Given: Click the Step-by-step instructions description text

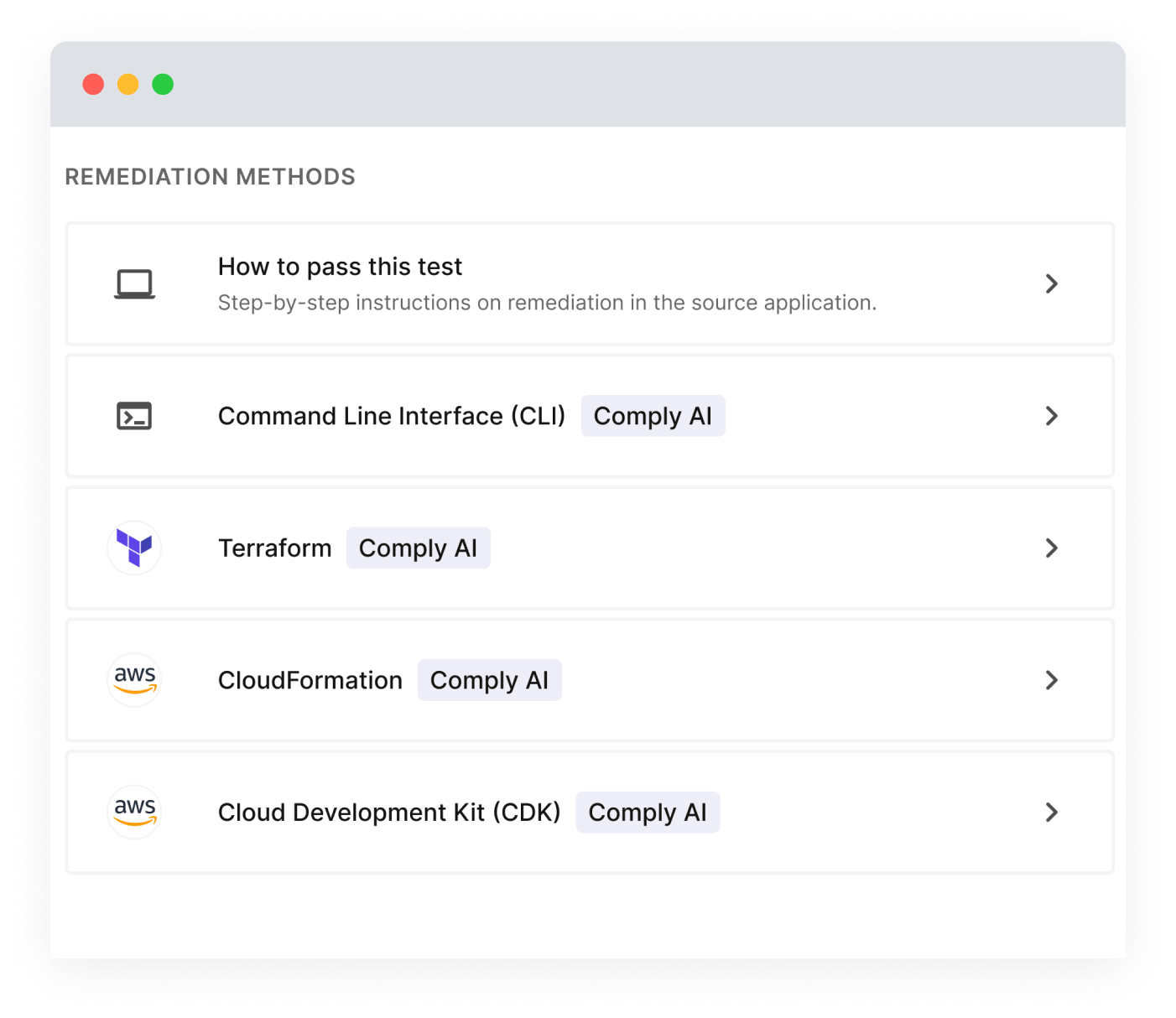Looking at the screenshot, I should click(x=547, y=303).
